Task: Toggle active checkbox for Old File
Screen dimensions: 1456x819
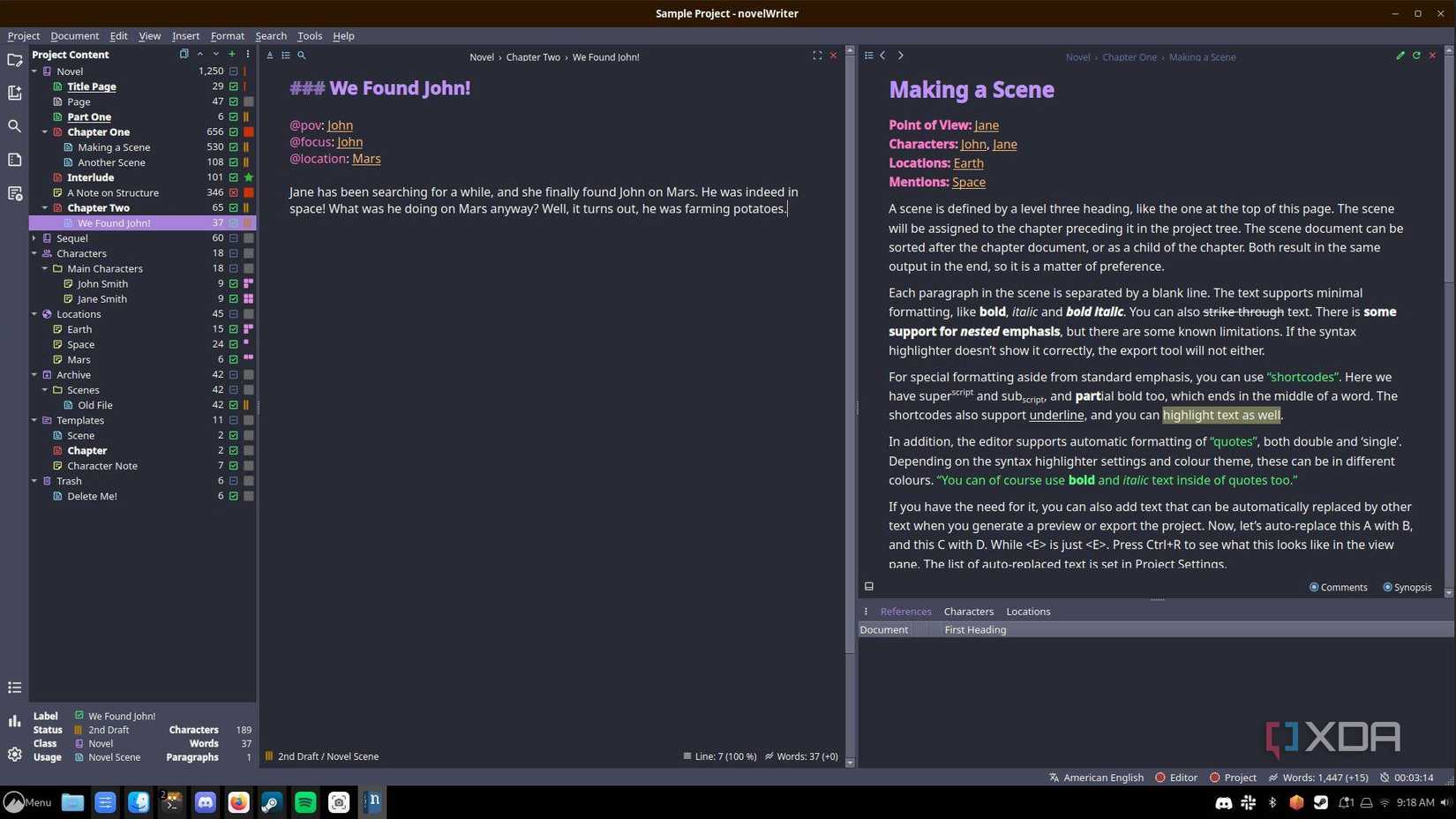Action: pos(234,405)
